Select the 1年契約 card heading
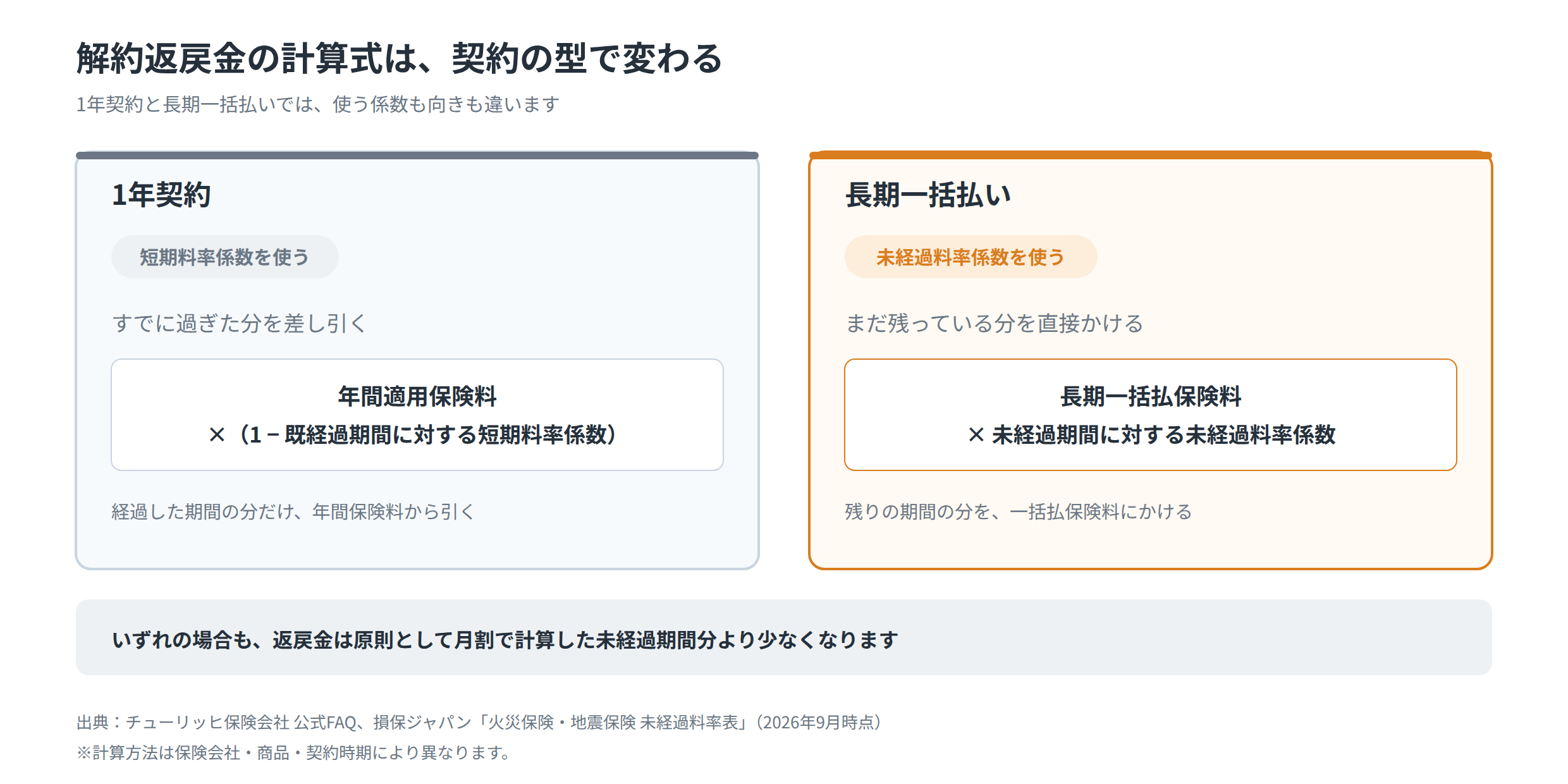 pyautogui.click(x=161, y=195)
